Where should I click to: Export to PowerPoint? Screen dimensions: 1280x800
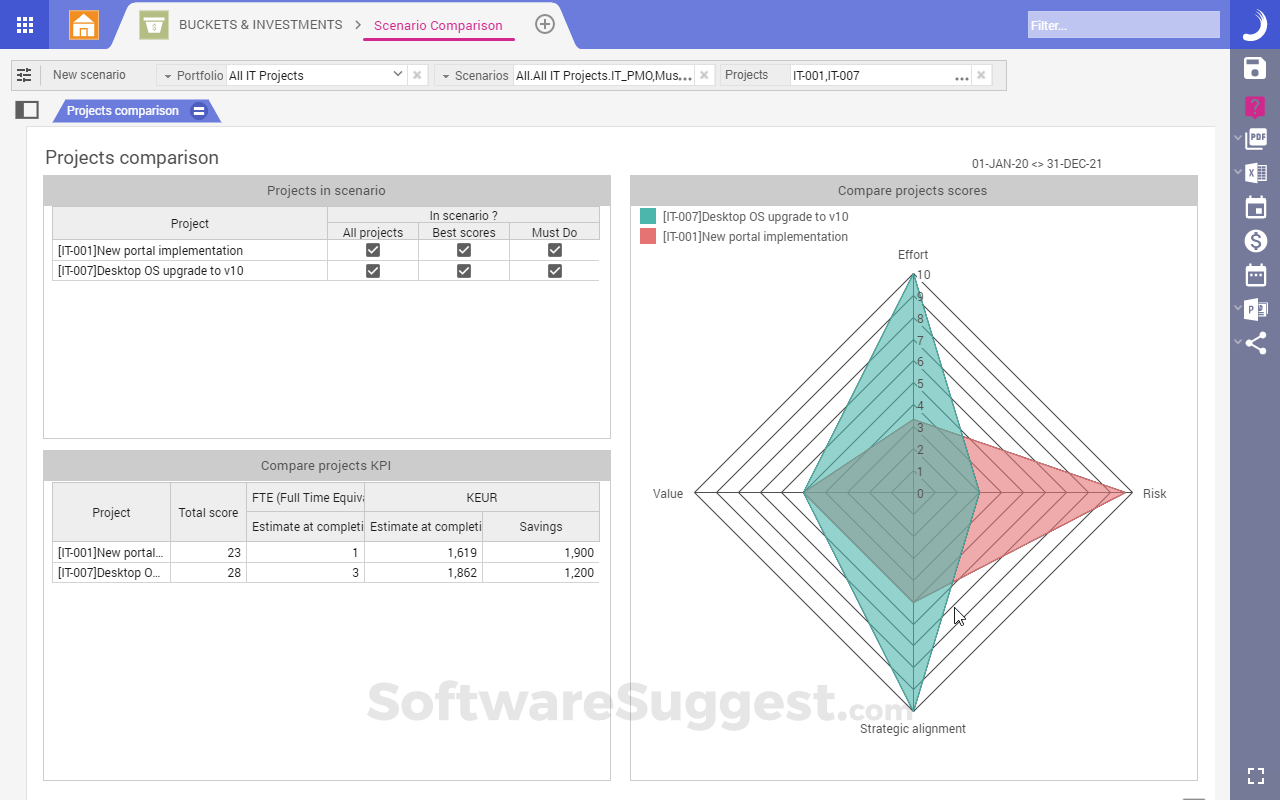point(1254,309)
